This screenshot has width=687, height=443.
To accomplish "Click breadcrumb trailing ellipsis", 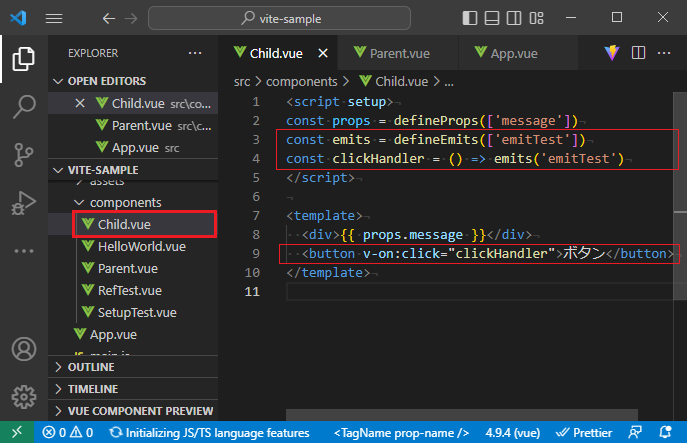I will tap(449, 82).
